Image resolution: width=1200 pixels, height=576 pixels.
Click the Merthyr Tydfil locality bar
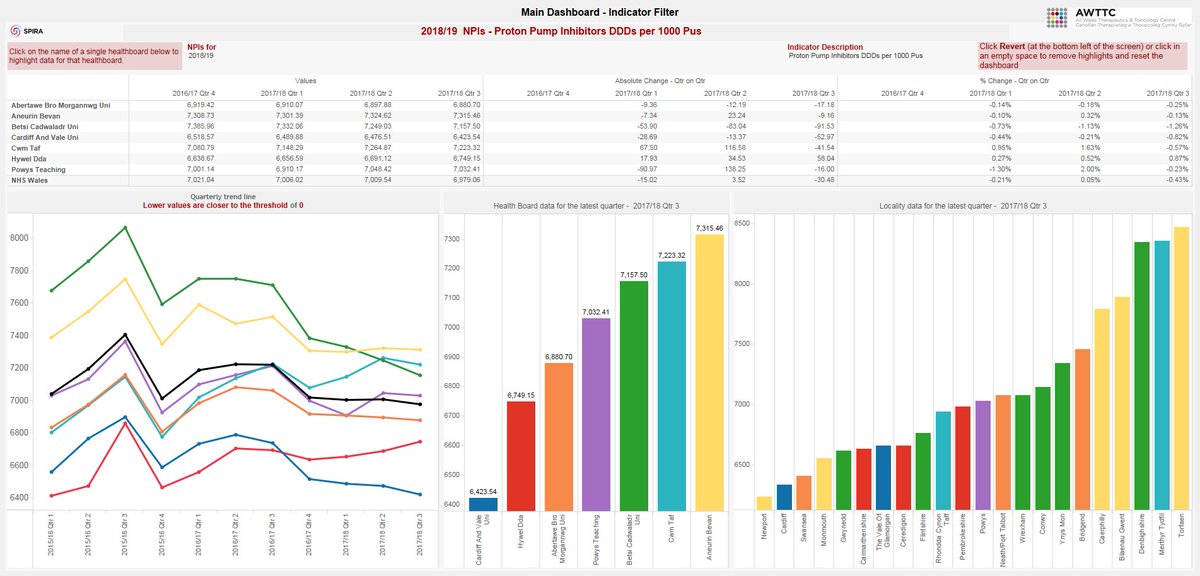[1162, 376]
